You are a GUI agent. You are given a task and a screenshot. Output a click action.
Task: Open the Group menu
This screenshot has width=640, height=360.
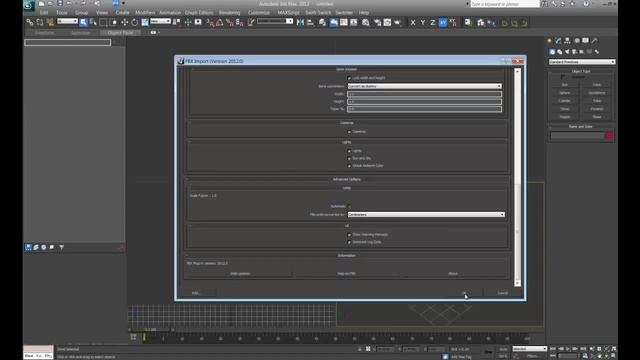81,13
